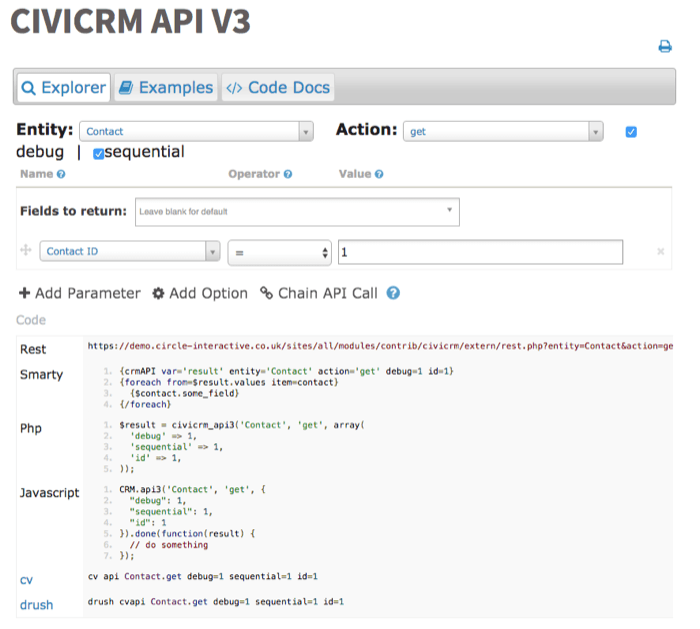700x629 pixels.
Task: Click Add Parameter
Action: coord(80,293)
